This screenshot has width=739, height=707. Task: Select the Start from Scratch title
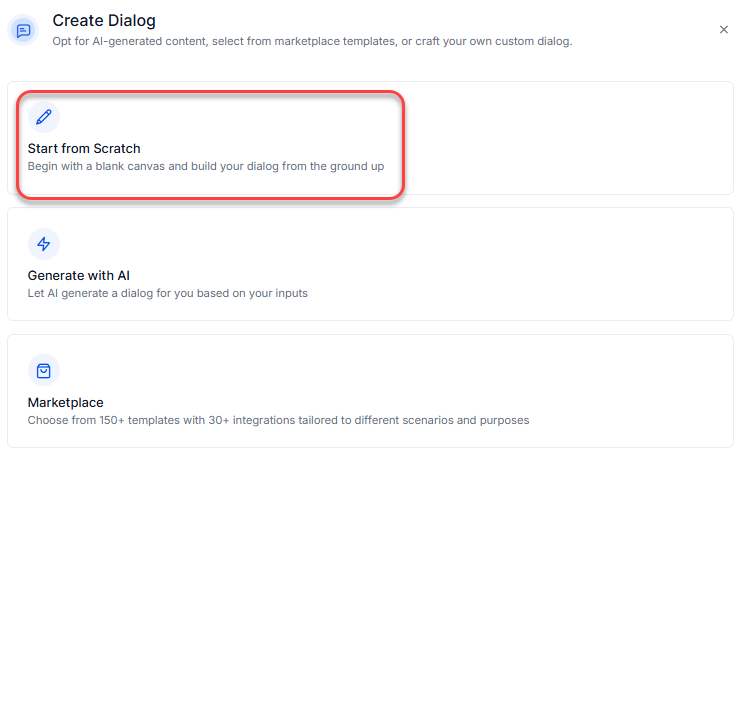[x=84, y=149]
